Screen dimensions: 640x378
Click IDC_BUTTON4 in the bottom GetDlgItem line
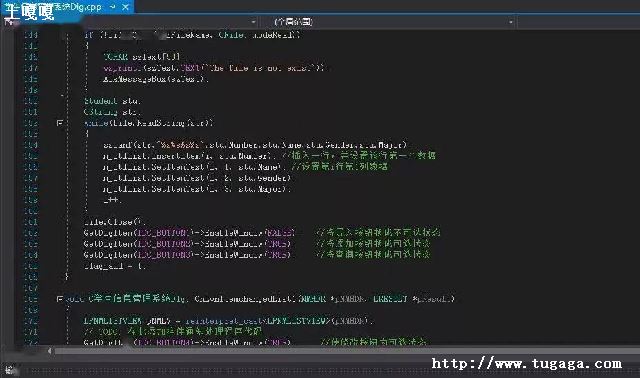click(165, 342)
